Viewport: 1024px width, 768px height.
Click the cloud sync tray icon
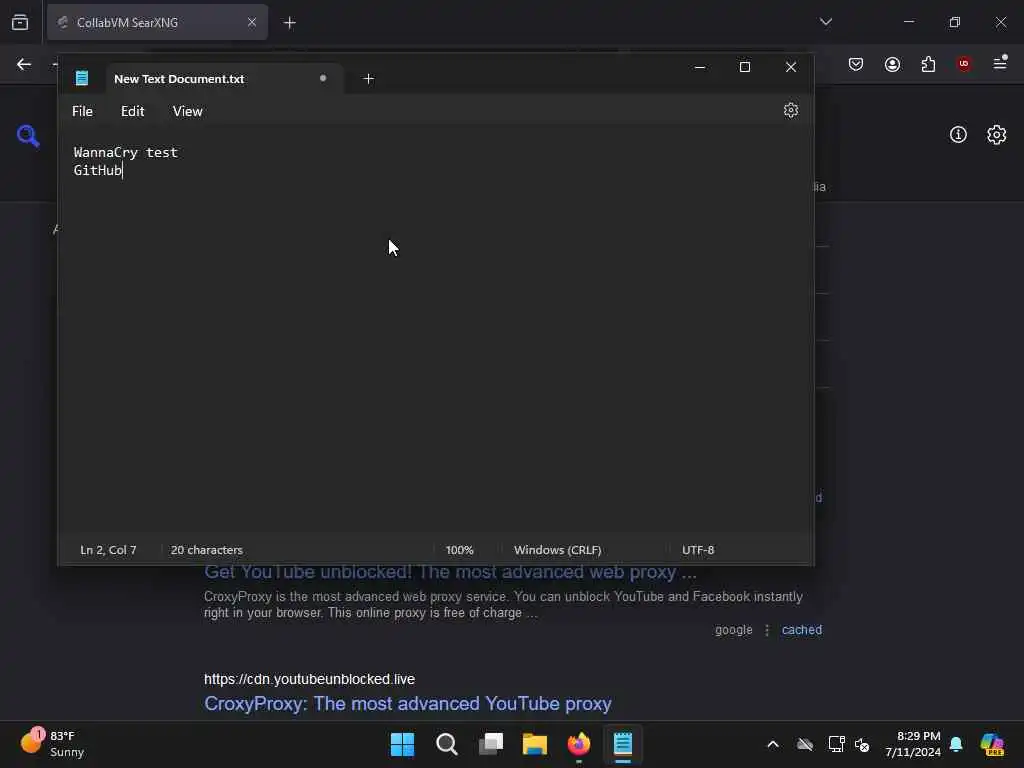805,744
